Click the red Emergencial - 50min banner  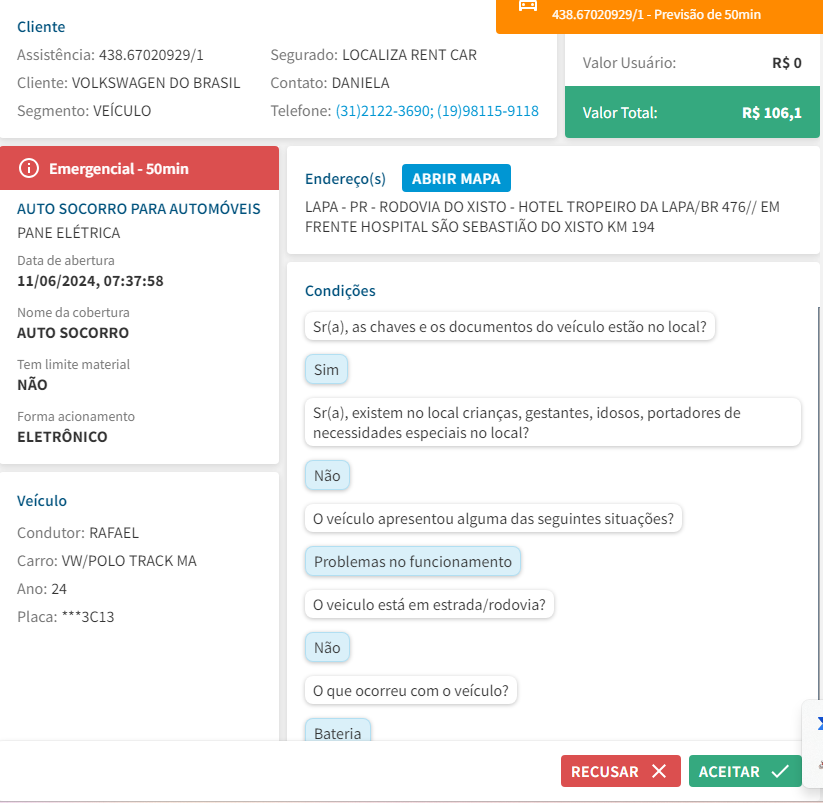point(140,168)
